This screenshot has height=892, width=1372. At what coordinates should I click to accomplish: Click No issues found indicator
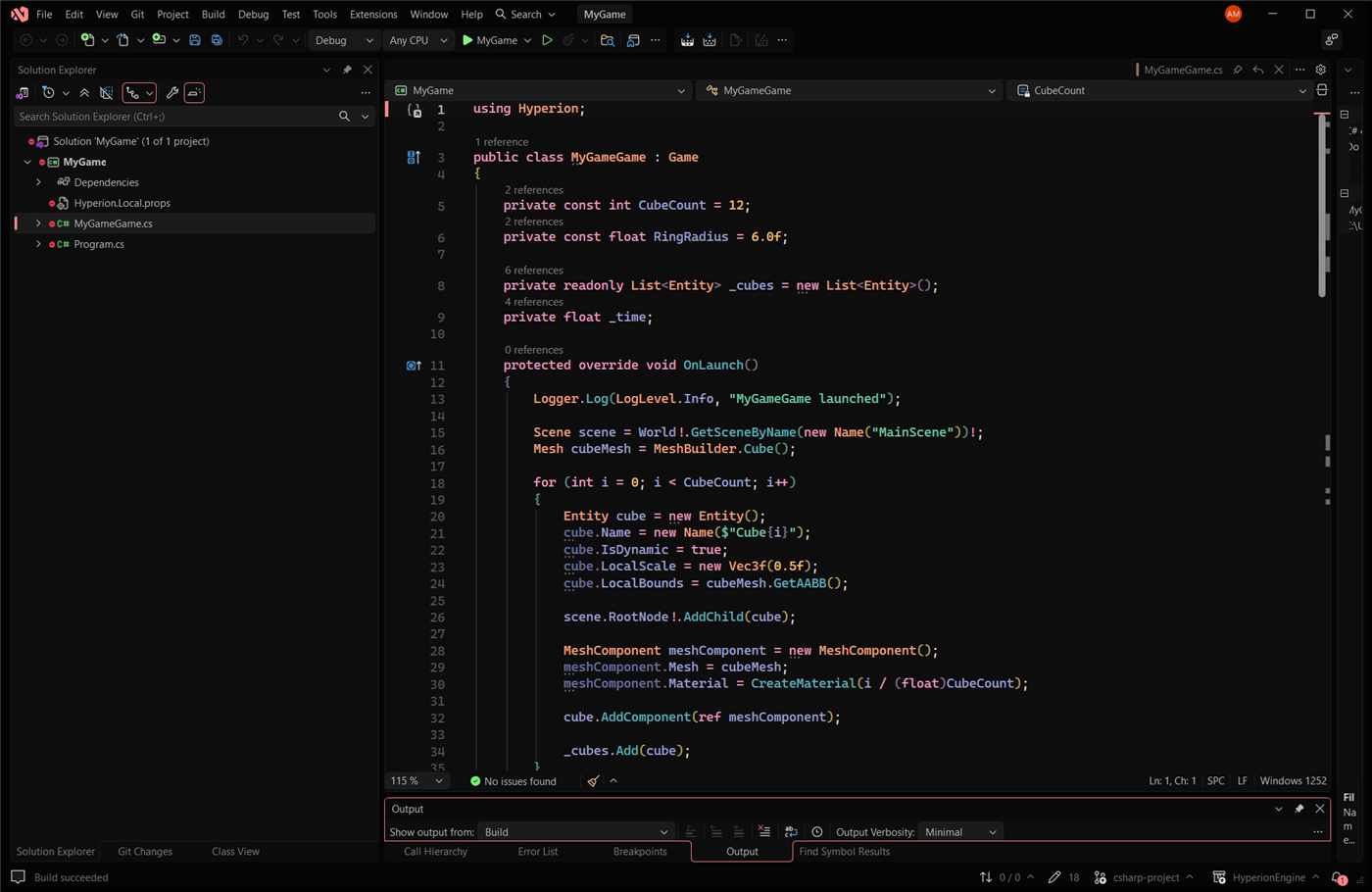[x=513, y=781]
